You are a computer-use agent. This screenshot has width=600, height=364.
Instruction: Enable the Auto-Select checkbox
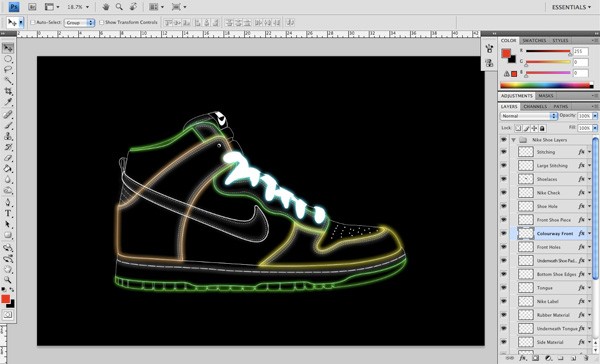33,23
